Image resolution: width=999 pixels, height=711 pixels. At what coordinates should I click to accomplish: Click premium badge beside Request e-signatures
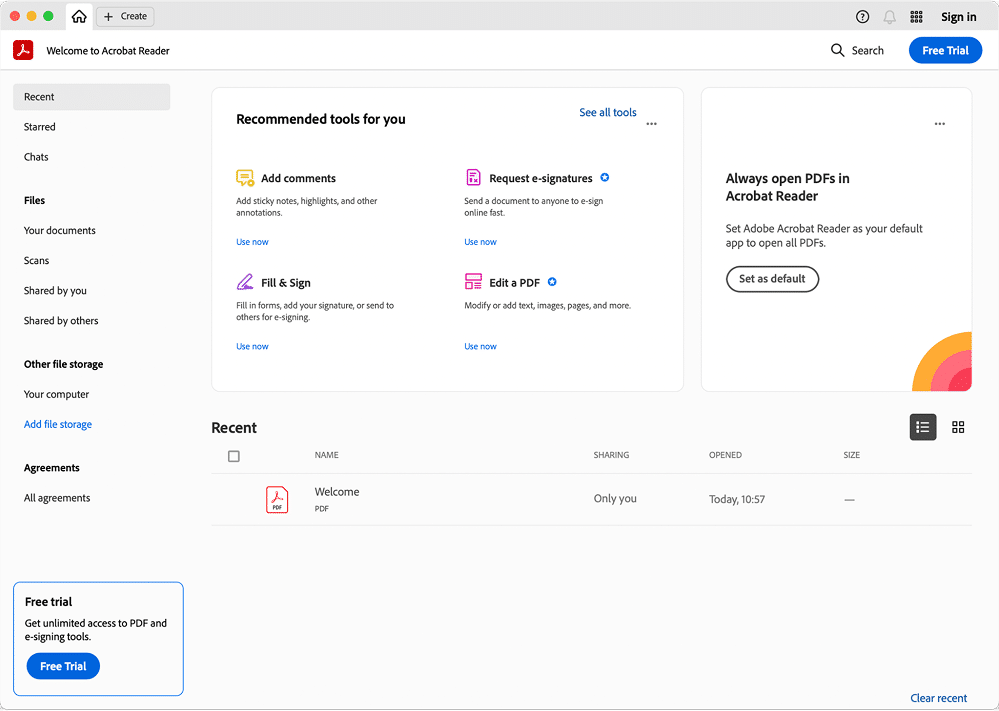click(x=605, y=177)
